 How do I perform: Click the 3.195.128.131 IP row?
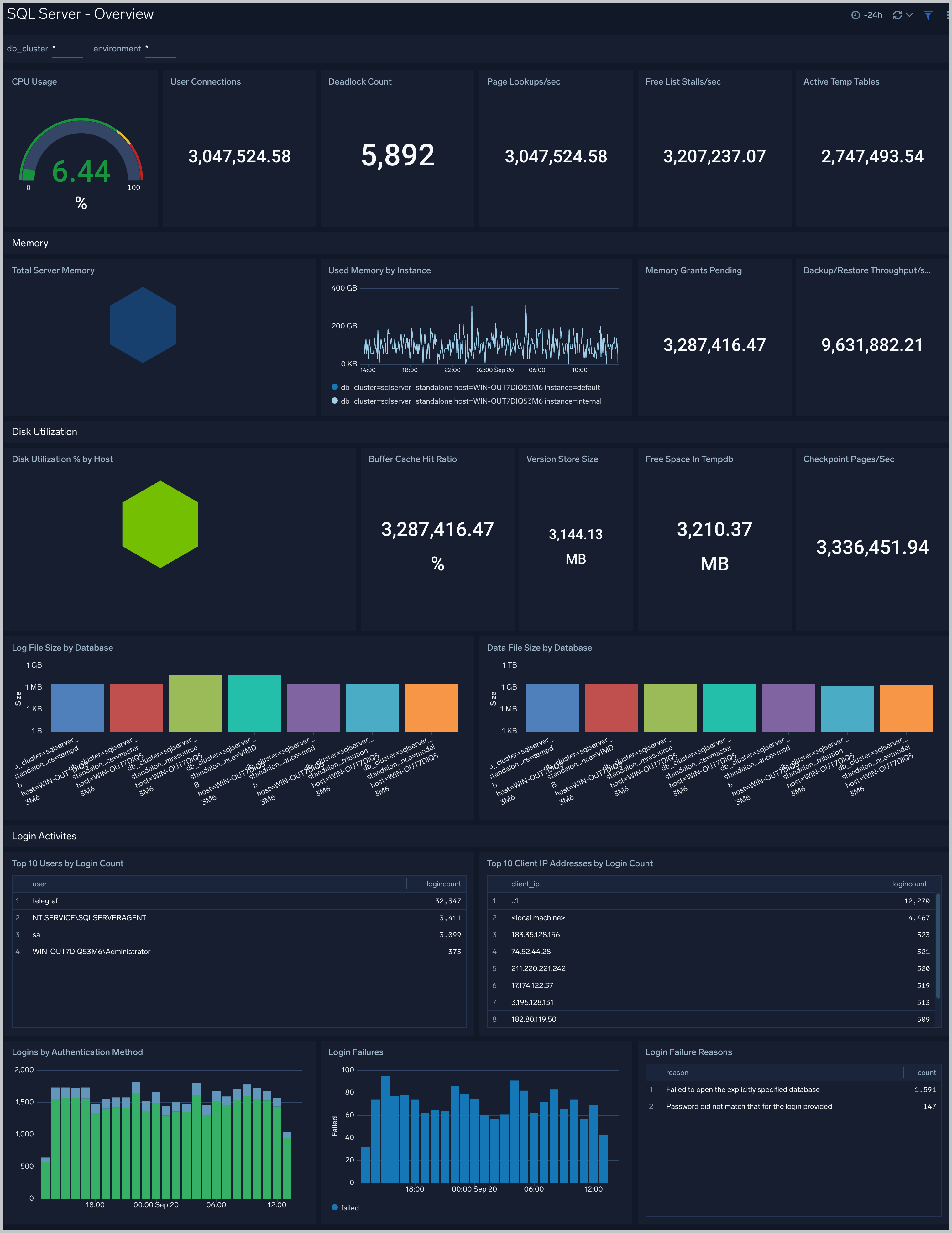point(711,1002)
